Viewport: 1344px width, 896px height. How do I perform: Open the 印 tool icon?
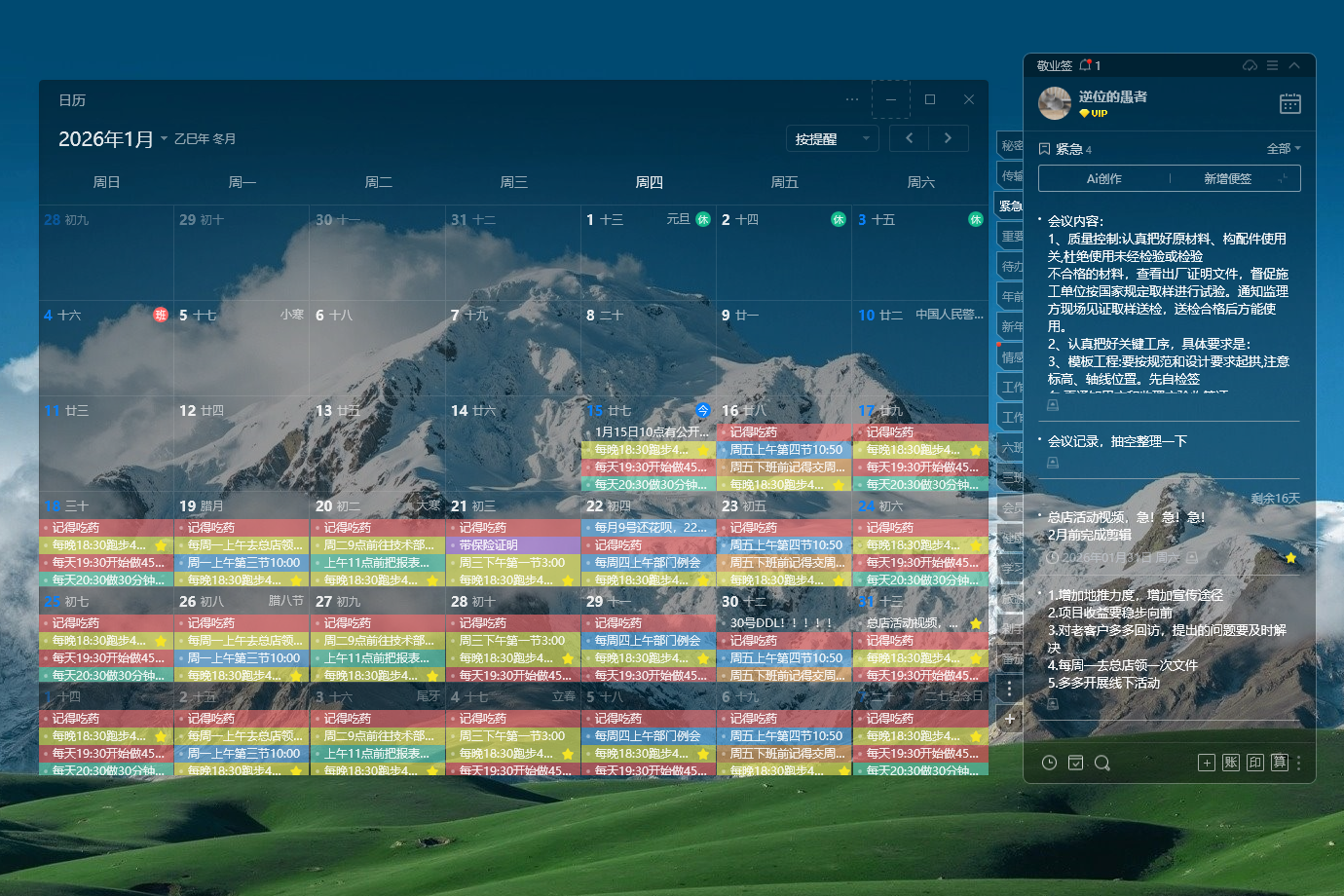point(1255,763)
